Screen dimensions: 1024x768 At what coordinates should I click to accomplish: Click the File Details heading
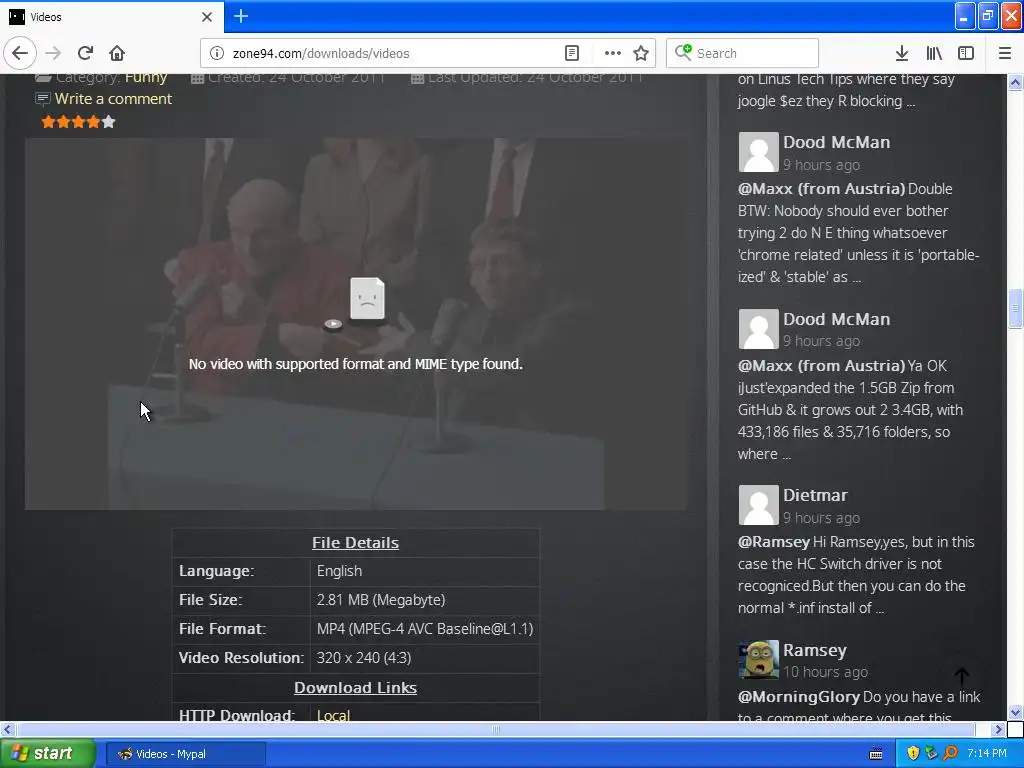click(355, 543)
